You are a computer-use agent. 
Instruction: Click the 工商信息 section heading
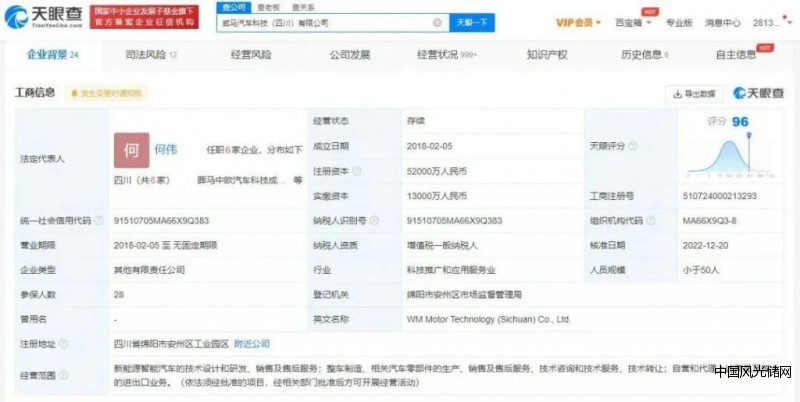click(35, 93)
